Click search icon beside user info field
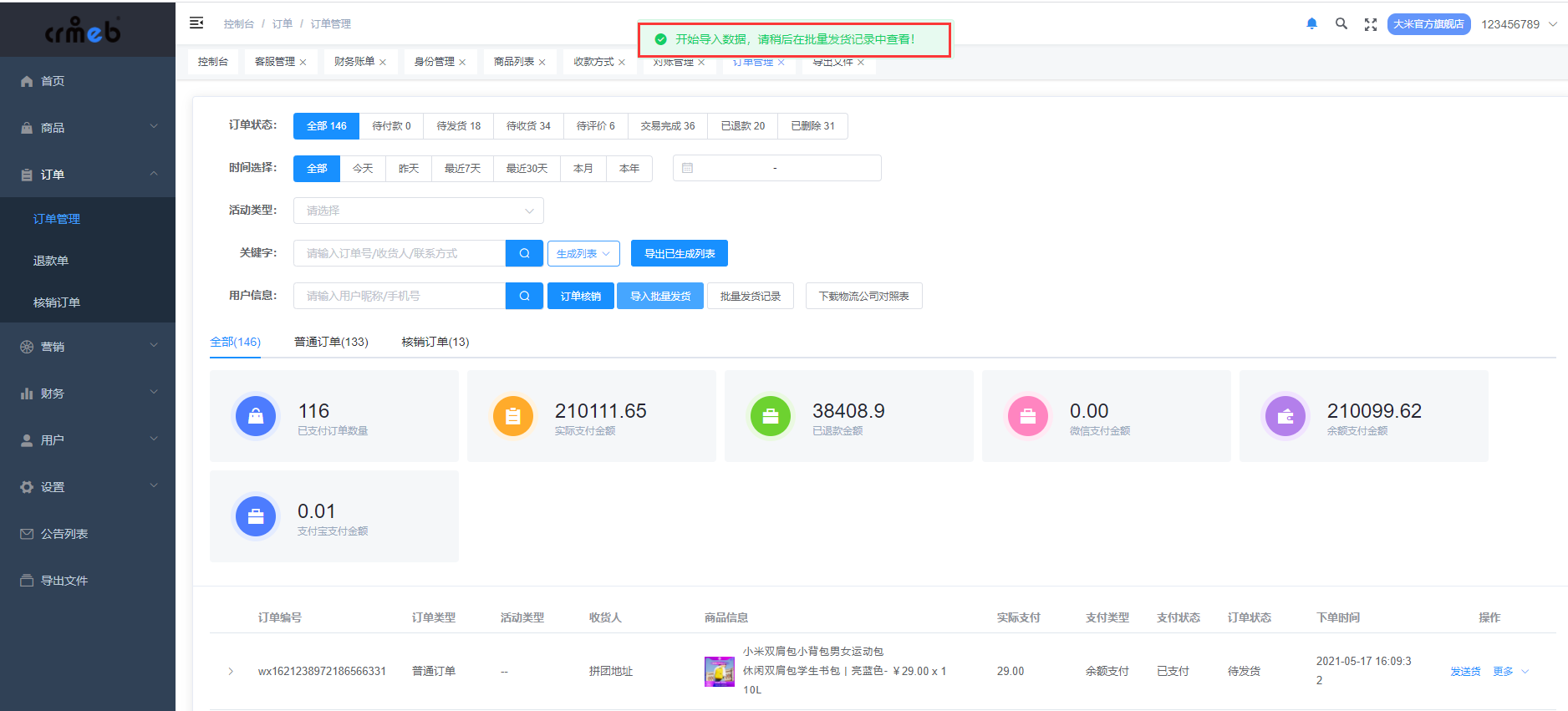The image size is (1568, 711). [524, 296]
